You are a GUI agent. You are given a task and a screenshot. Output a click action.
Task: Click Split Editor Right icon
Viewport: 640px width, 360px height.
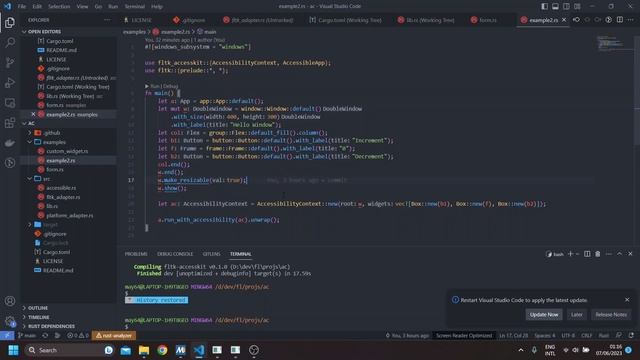[x=620, y=20]
